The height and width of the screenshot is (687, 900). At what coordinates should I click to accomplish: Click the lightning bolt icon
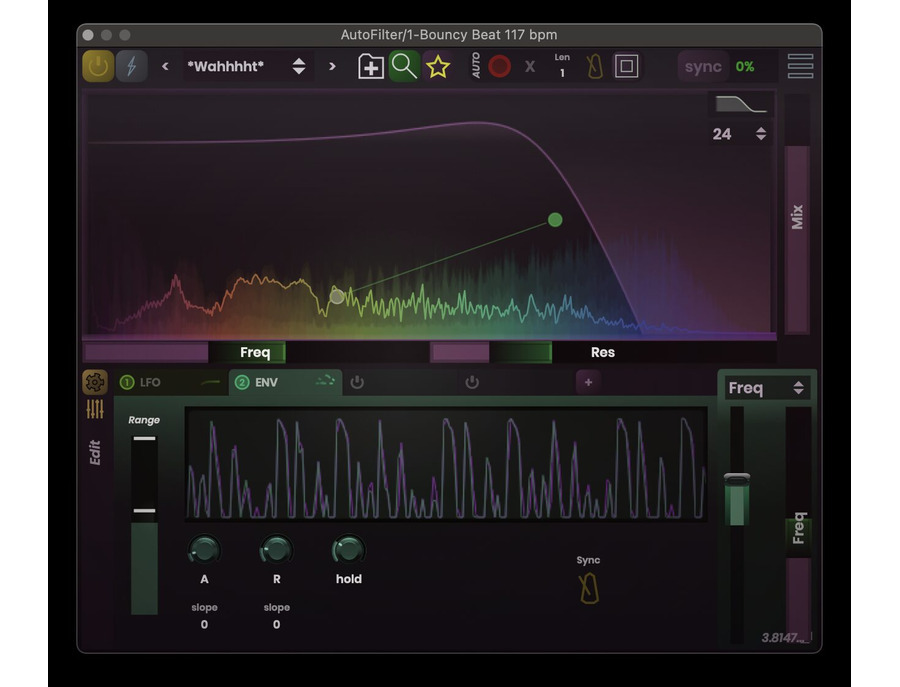(x=131, y=67)
